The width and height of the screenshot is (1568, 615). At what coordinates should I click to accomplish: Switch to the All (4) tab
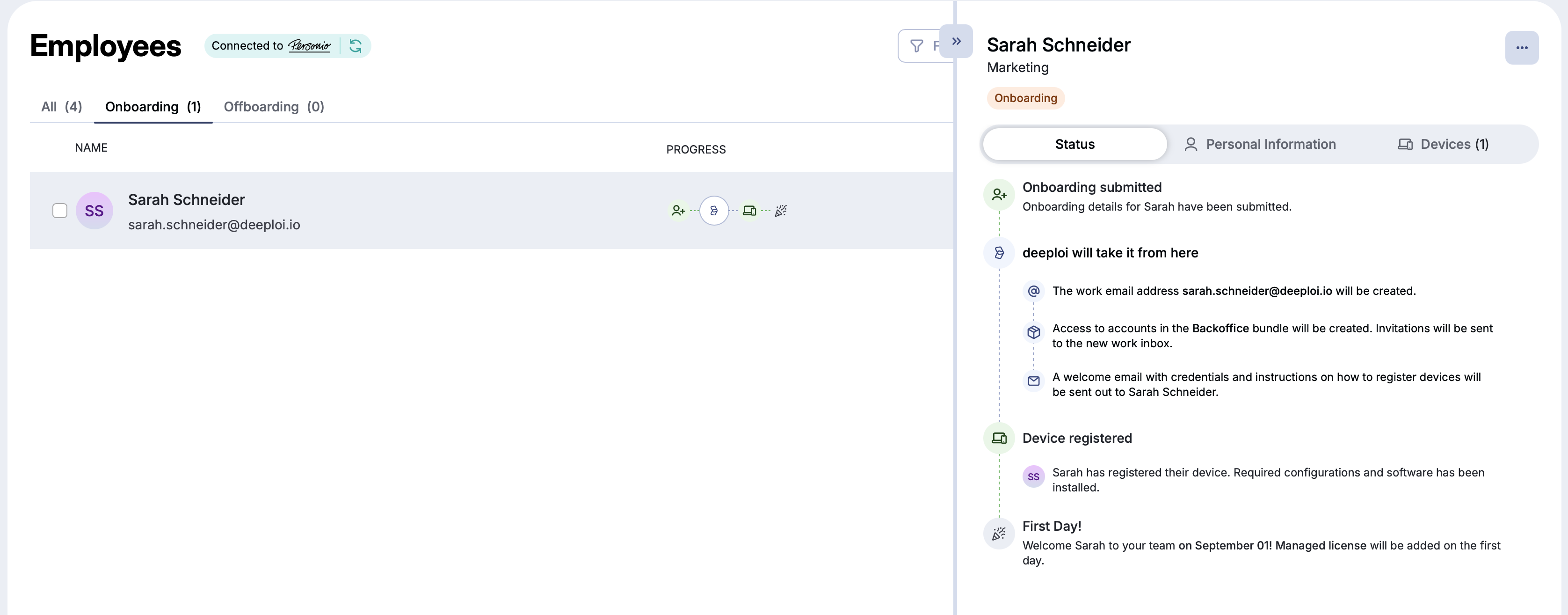(61, 107)
